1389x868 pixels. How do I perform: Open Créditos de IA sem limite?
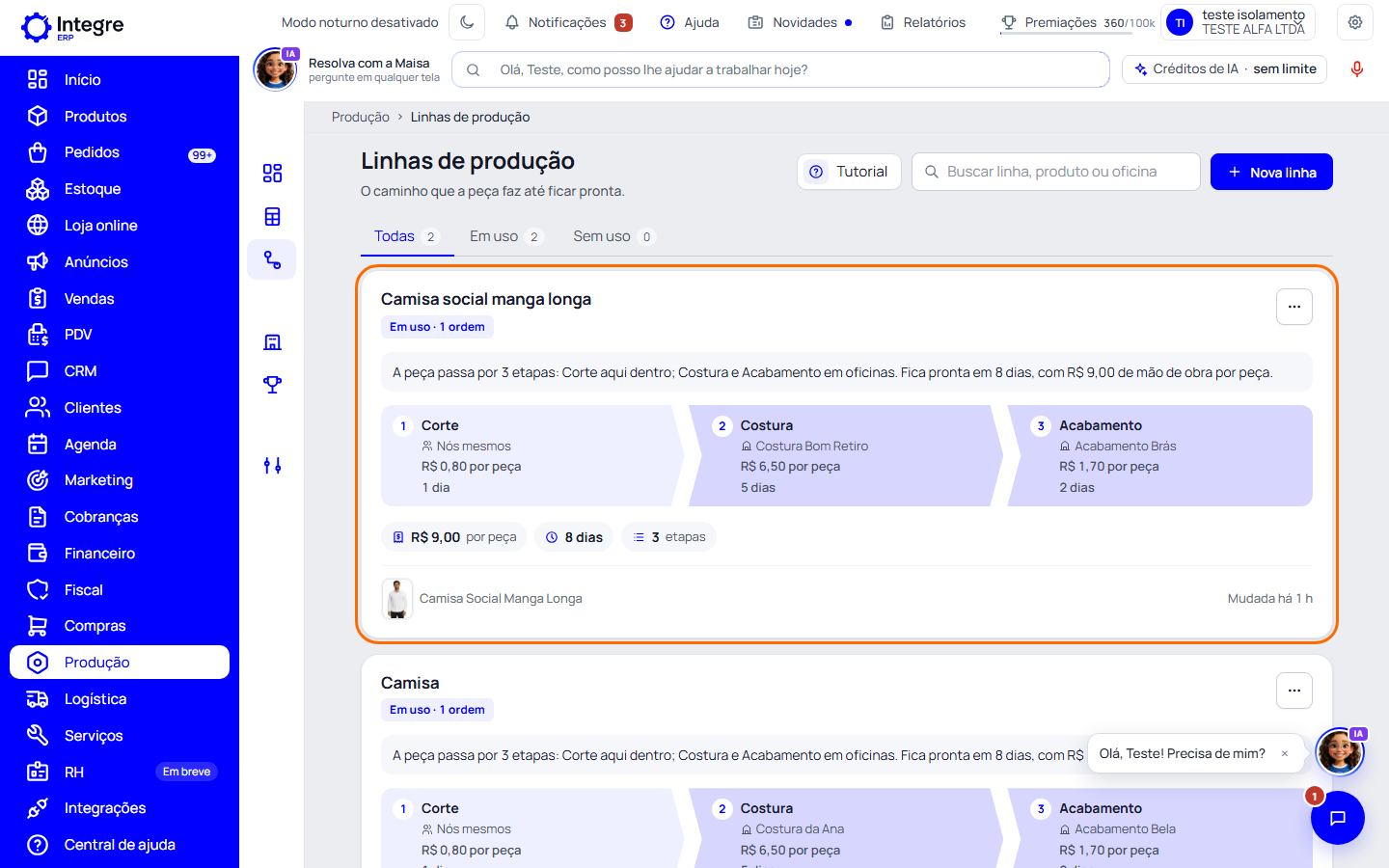[x=1225, y=69]
